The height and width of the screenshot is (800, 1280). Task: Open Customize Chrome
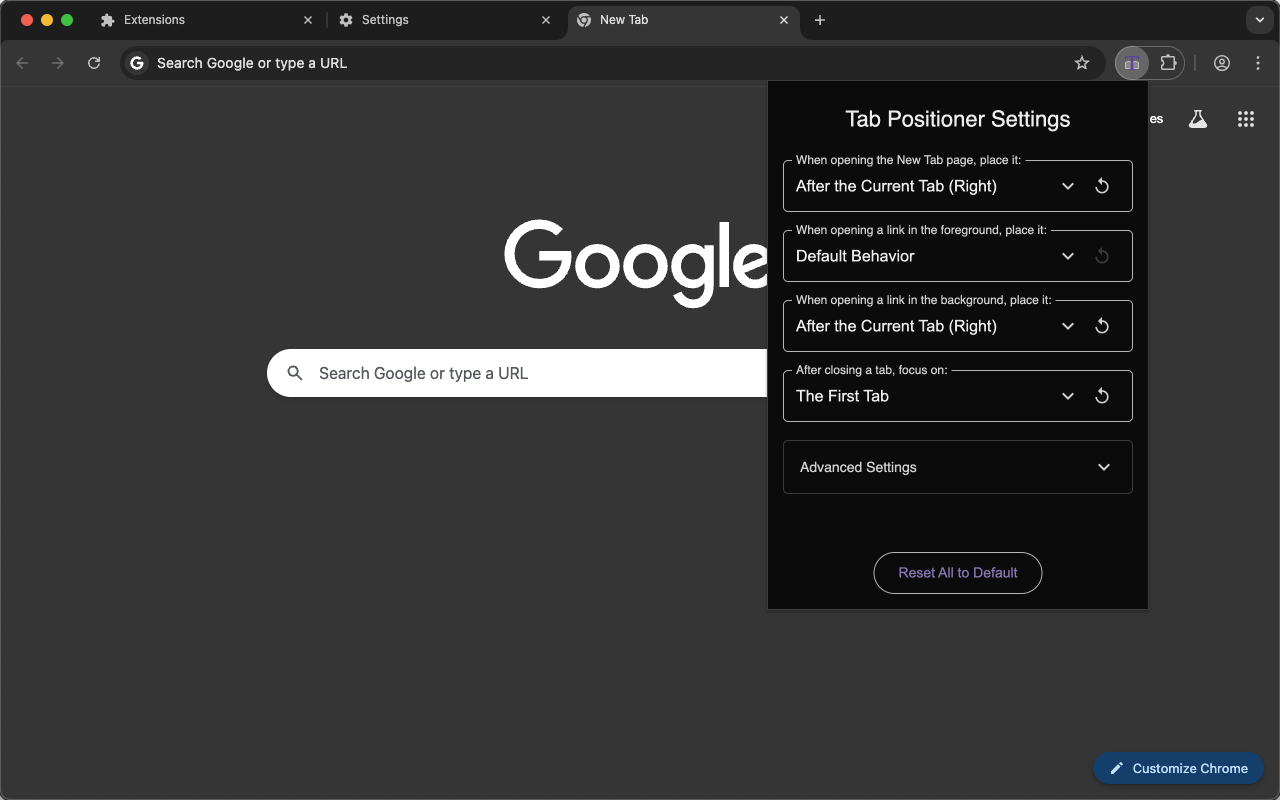click(1178, 768)
